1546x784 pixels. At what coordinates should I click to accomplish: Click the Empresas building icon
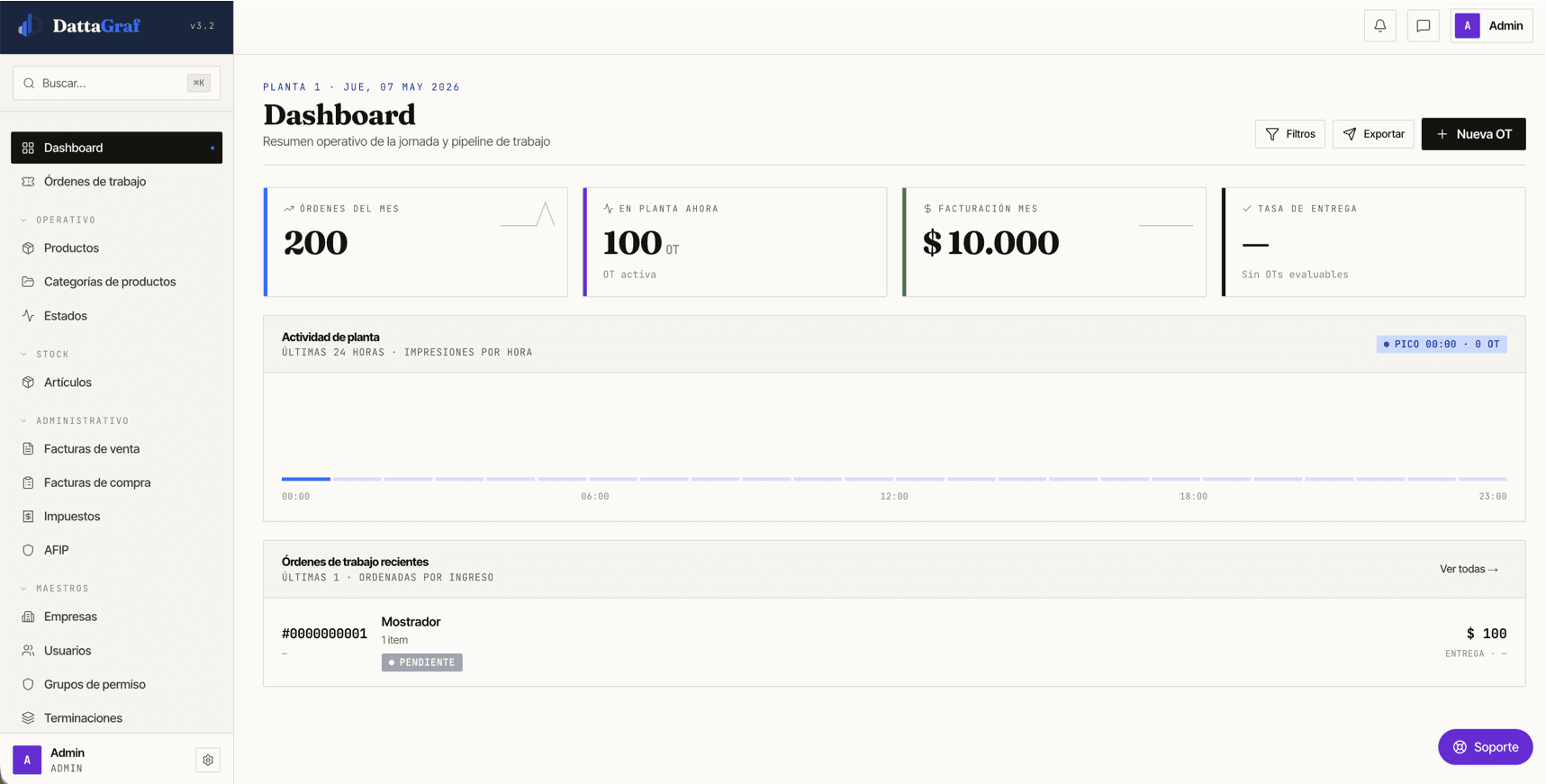click(x=28, y=617)
